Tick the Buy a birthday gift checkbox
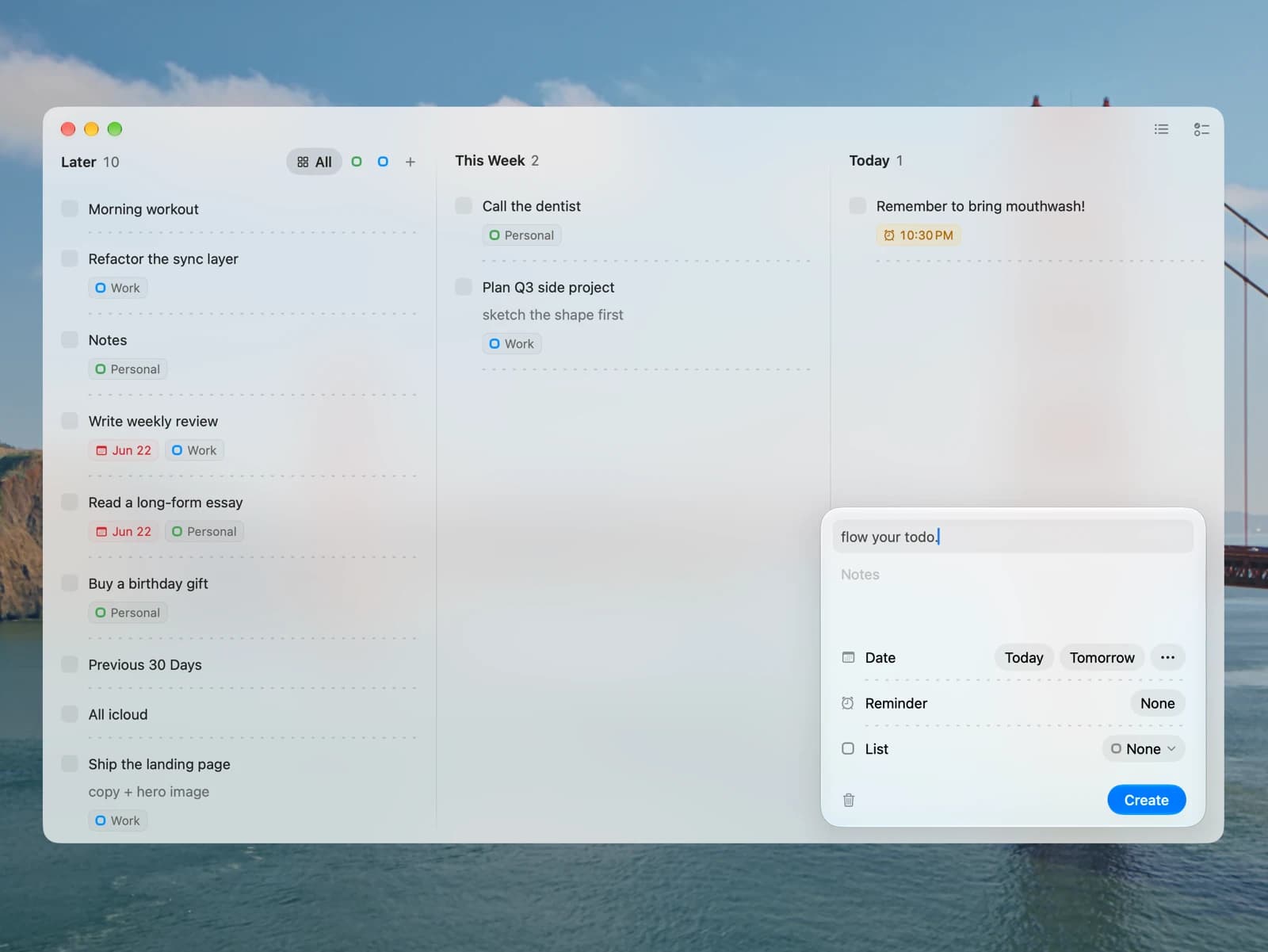1268x952 pixels. [x=70, y=583]
